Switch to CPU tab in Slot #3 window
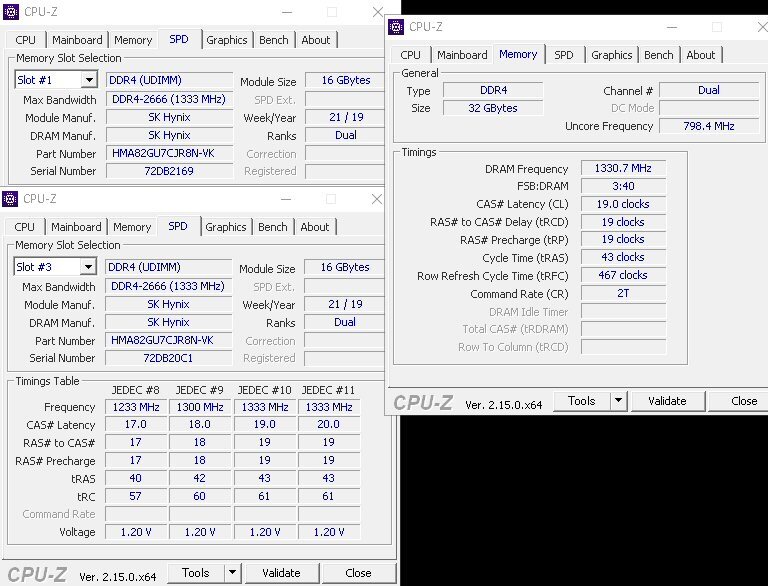 point(24,227)
